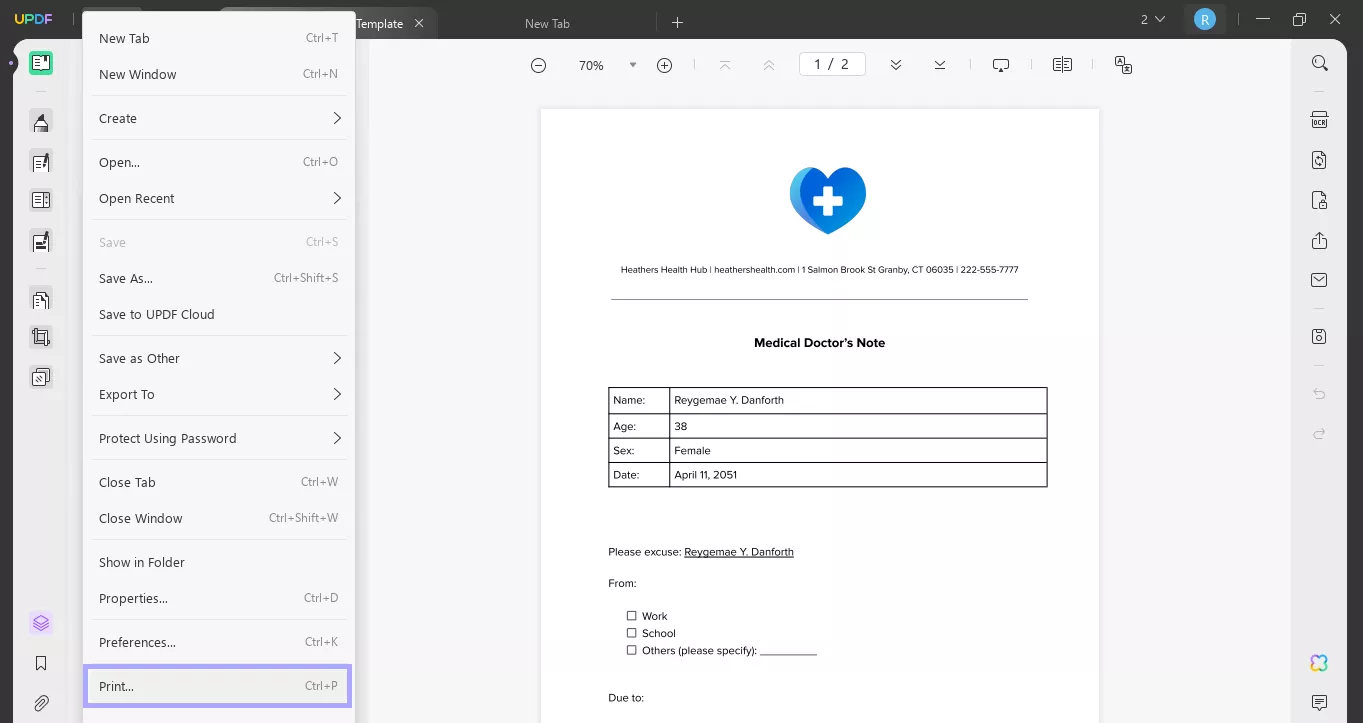Open the window count dropdown
Viewport: 1363px width, 723px height.
1153,19
